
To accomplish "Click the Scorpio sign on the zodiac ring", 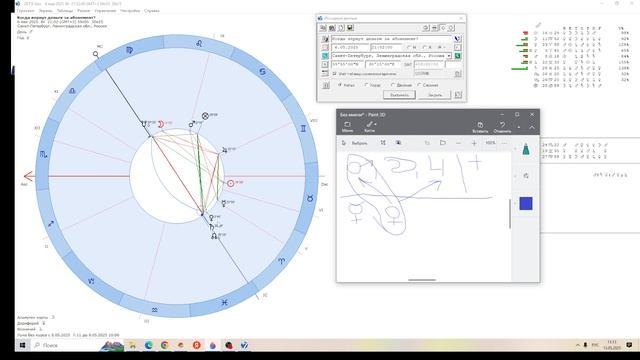I will click(44, 154).
